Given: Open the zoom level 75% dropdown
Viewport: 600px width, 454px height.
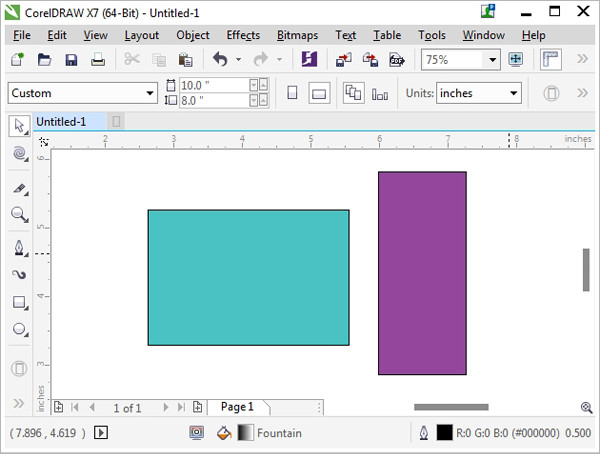Looking at the screenshot, I should click(x=492, y=60).
